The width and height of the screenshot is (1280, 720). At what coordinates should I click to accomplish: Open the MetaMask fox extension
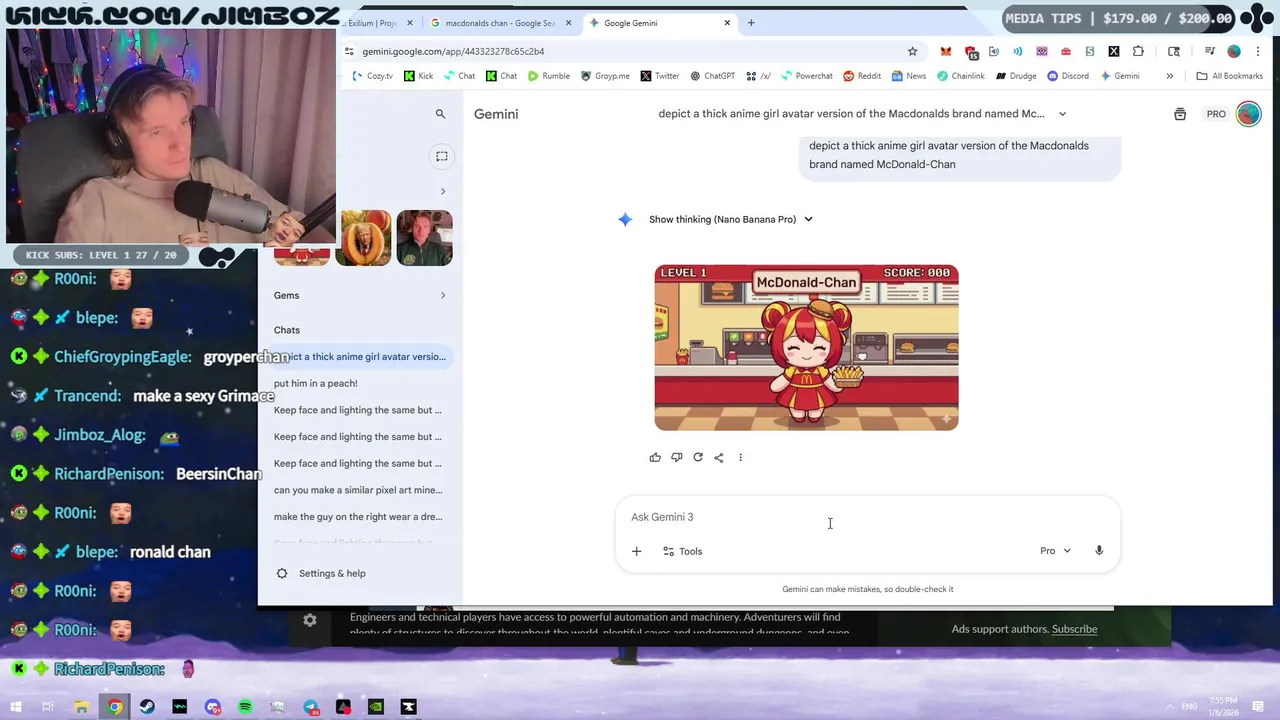point(945,51)
